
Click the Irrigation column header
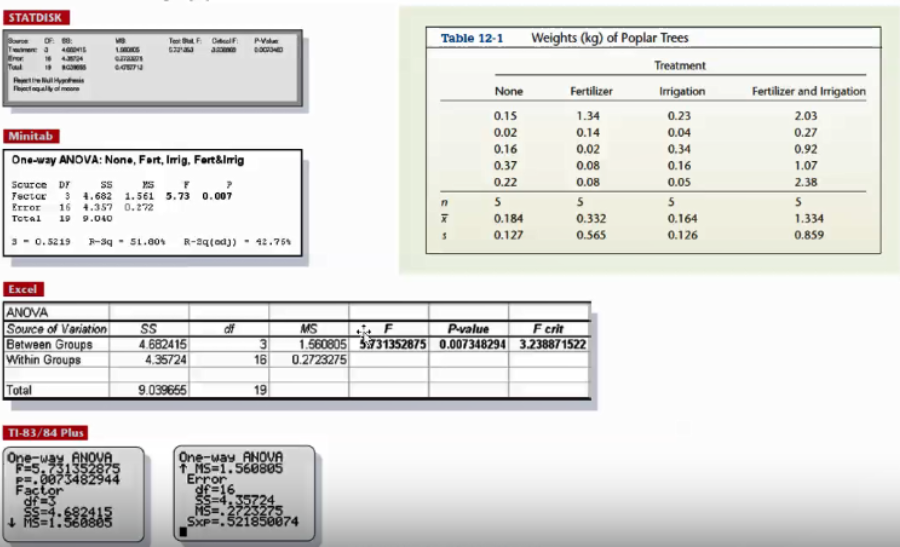coord(682,91)
